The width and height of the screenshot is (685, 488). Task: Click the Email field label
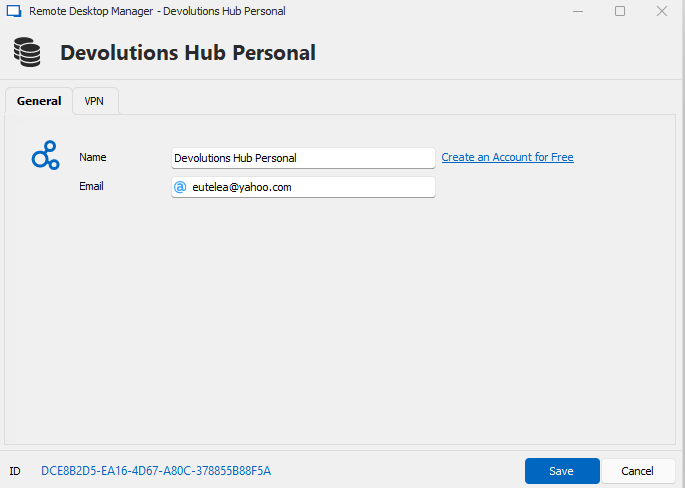tap(91, 186)
